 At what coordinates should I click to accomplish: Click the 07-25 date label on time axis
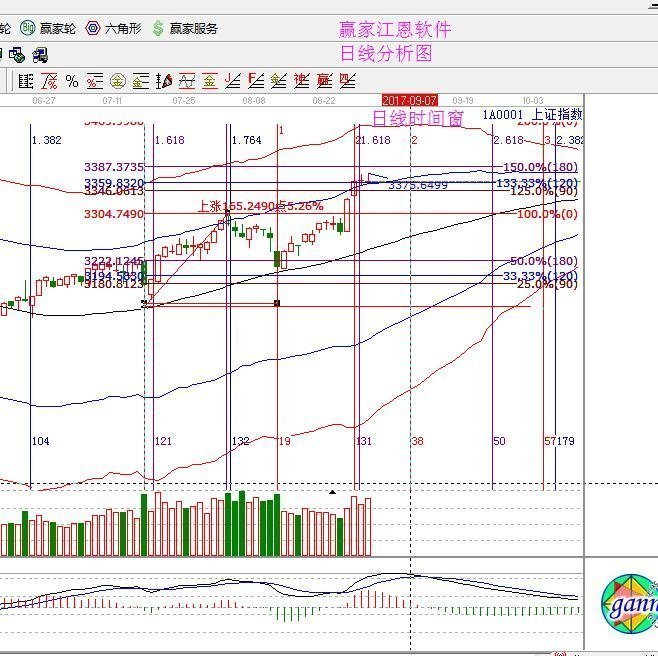point(184,101)
